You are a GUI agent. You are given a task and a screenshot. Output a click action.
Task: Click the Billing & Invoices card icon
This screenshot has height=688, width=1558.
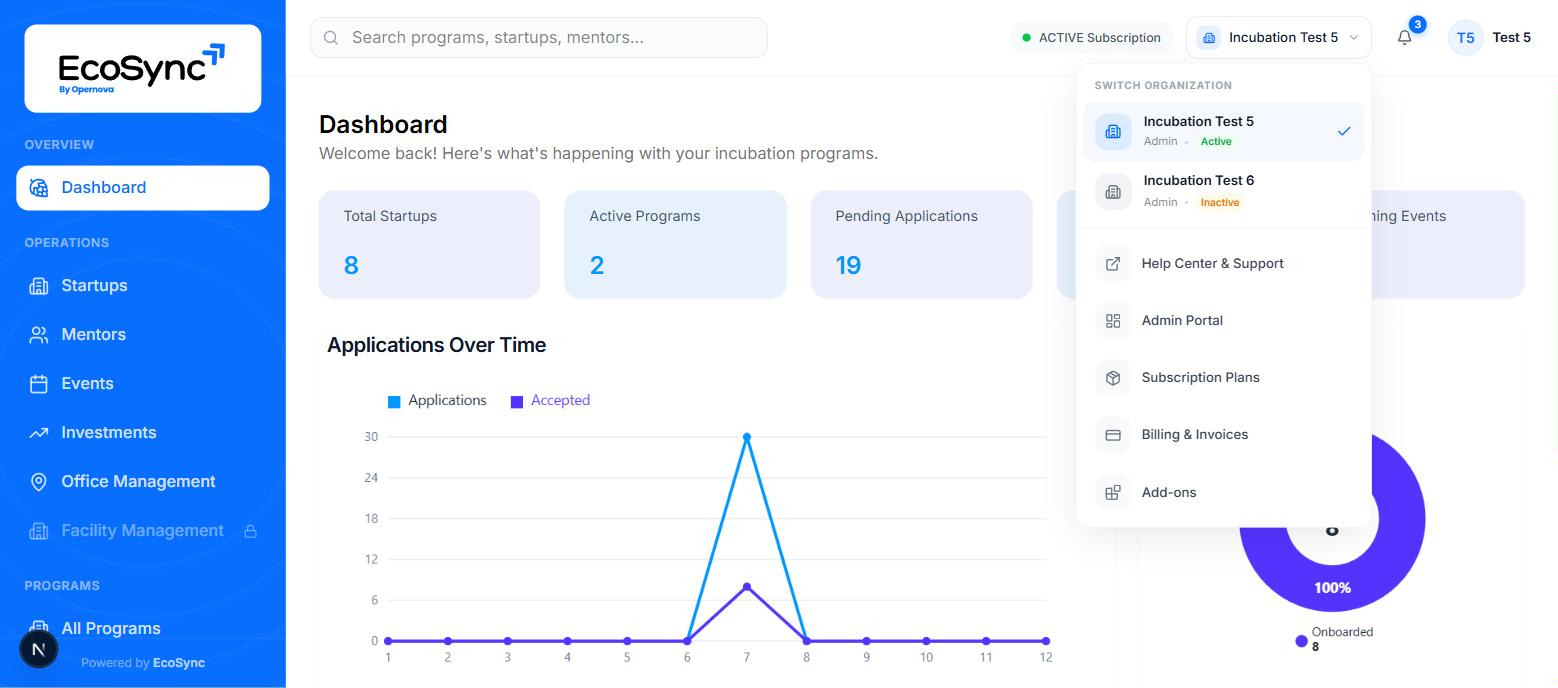[1113, 435]
